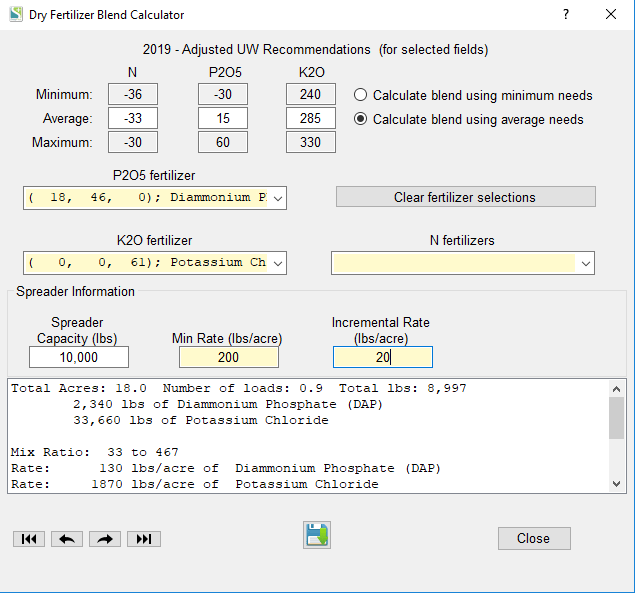Click the save blend floppy disk icon
635x593 pixels.
coord(317,535)
